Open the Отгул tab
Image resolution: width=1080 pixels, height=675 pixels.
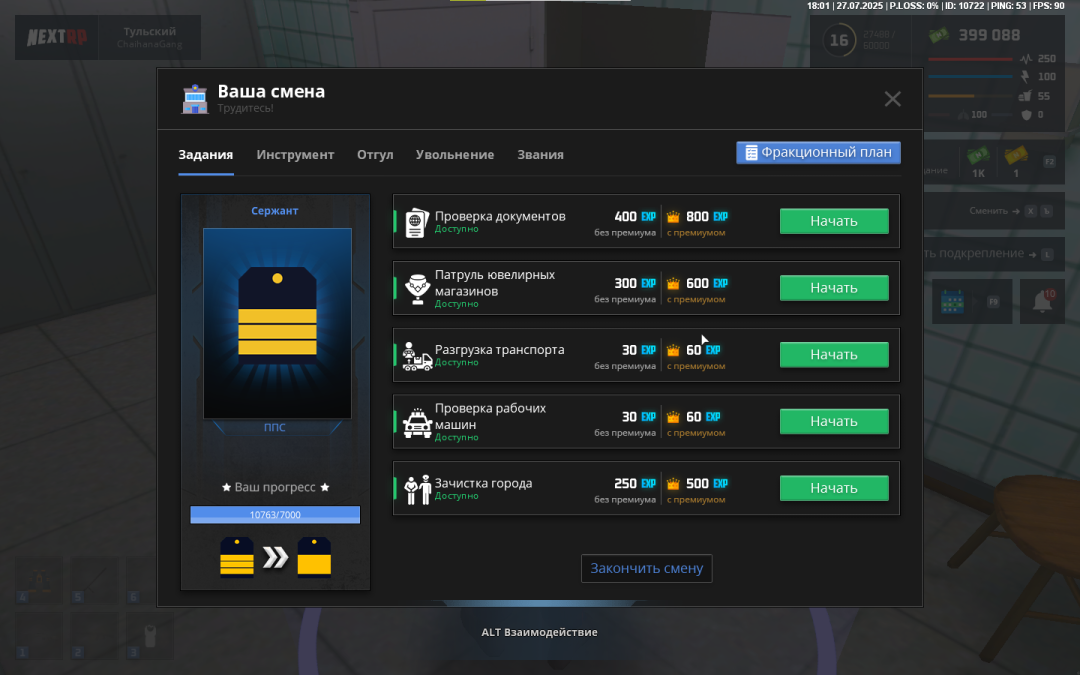click(x=375, y=155)
